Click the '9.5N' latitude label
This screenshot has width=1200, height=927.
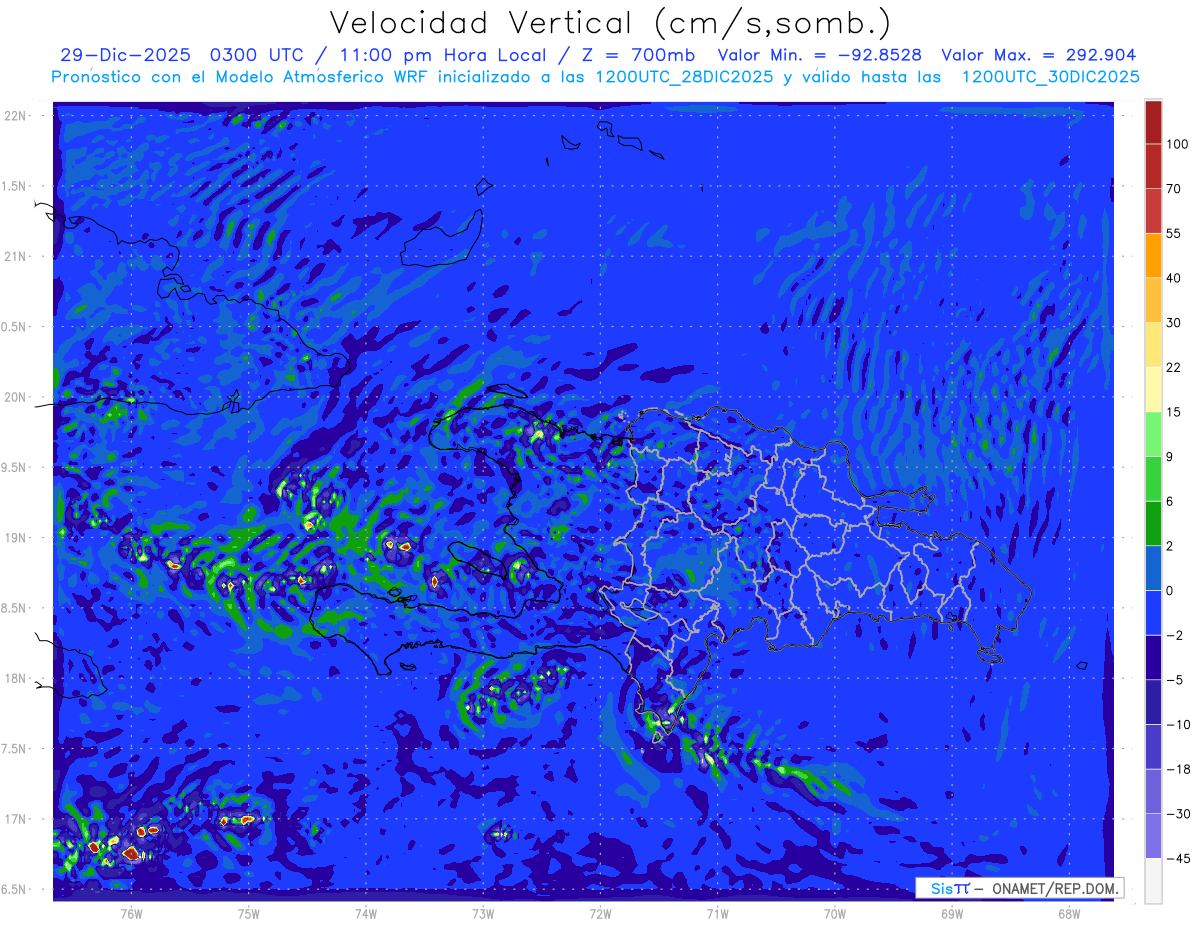pos(15,467)
